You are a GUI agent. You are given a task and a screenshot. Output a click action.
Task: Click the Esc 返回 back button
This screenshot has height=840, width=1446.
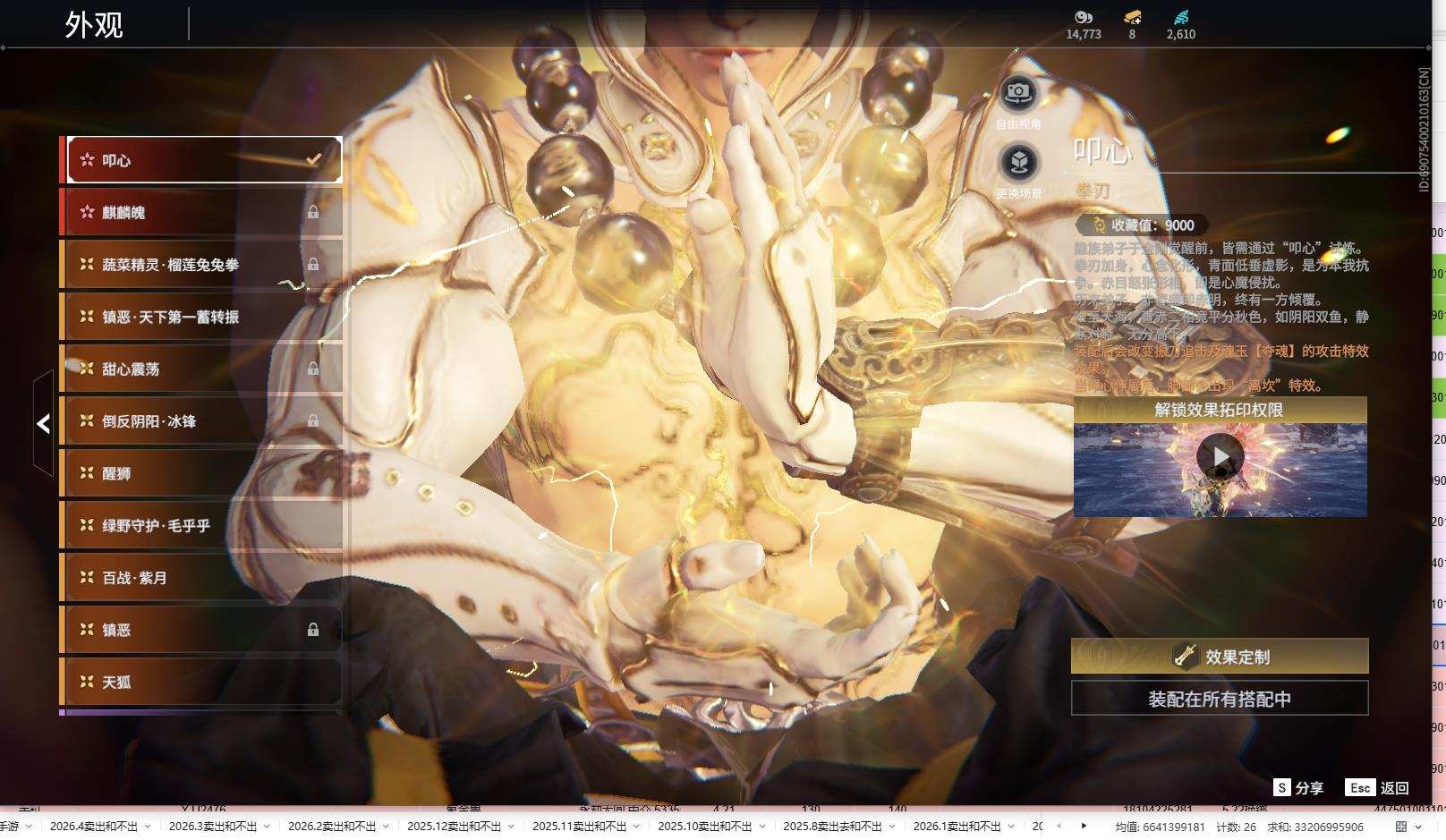(1377, 788)
